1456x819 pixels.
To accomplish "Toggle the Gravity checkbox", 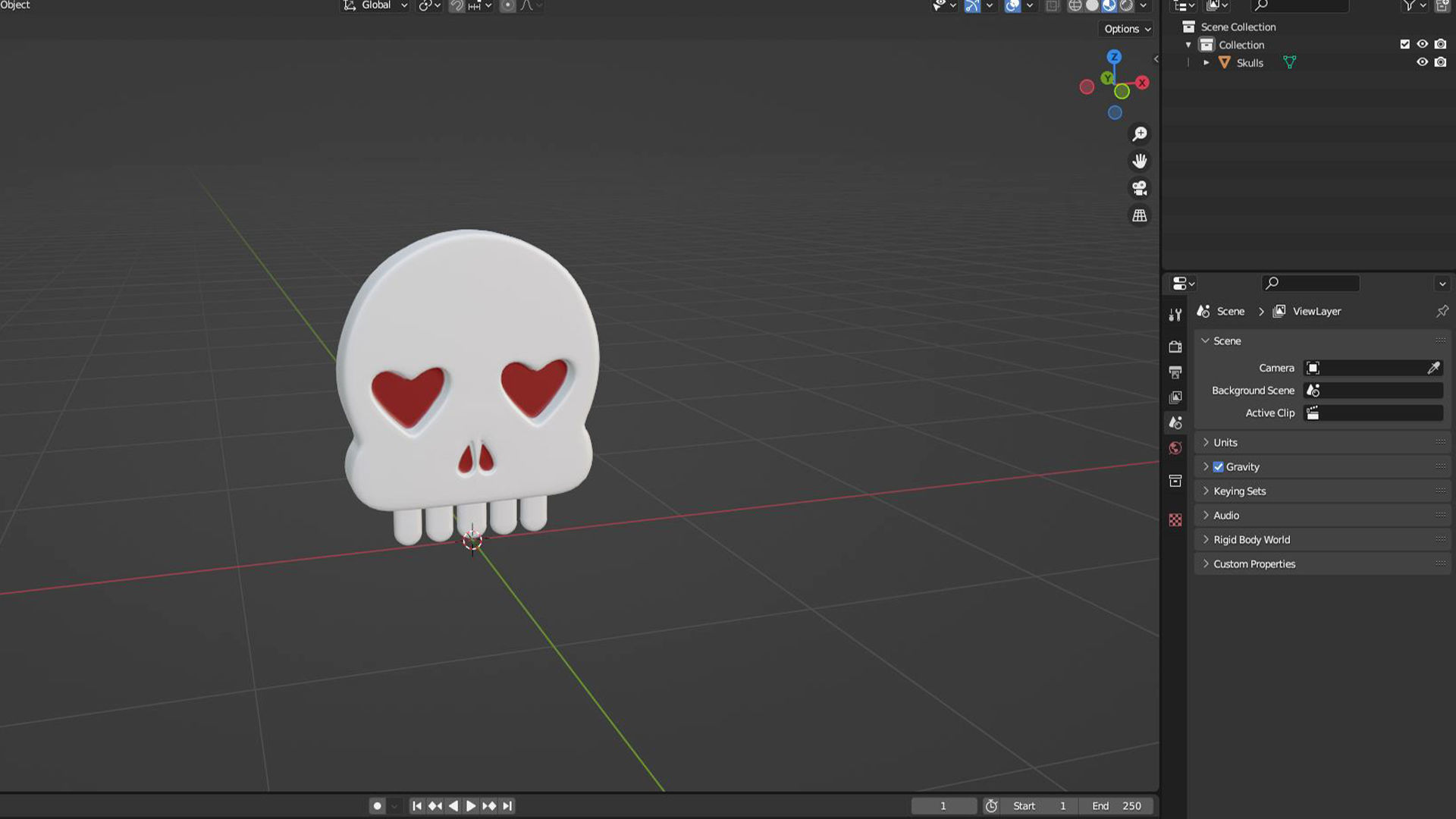I will (1218, 467).
